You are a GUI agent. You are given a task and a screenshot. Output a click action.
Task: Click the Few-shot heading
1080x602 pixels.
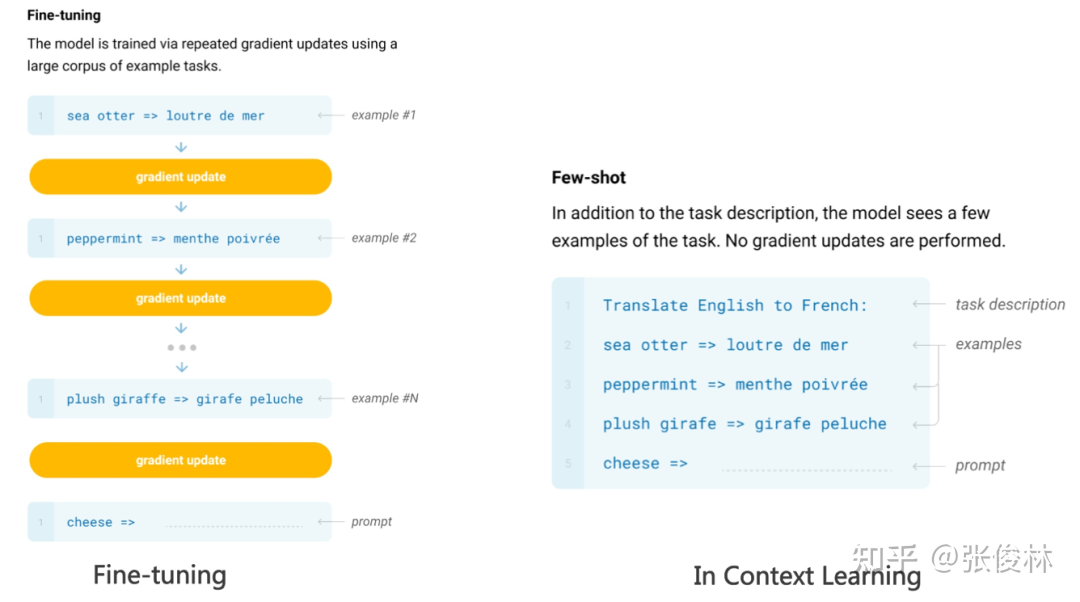click(589, 178)
